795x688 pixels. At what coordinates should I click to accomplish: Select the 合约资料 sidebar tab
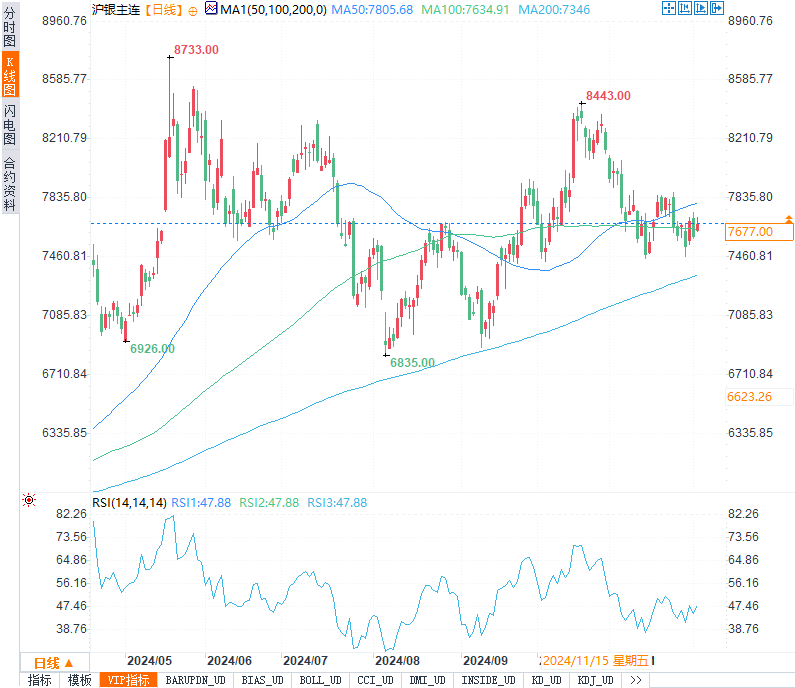[x=10, y=184]
